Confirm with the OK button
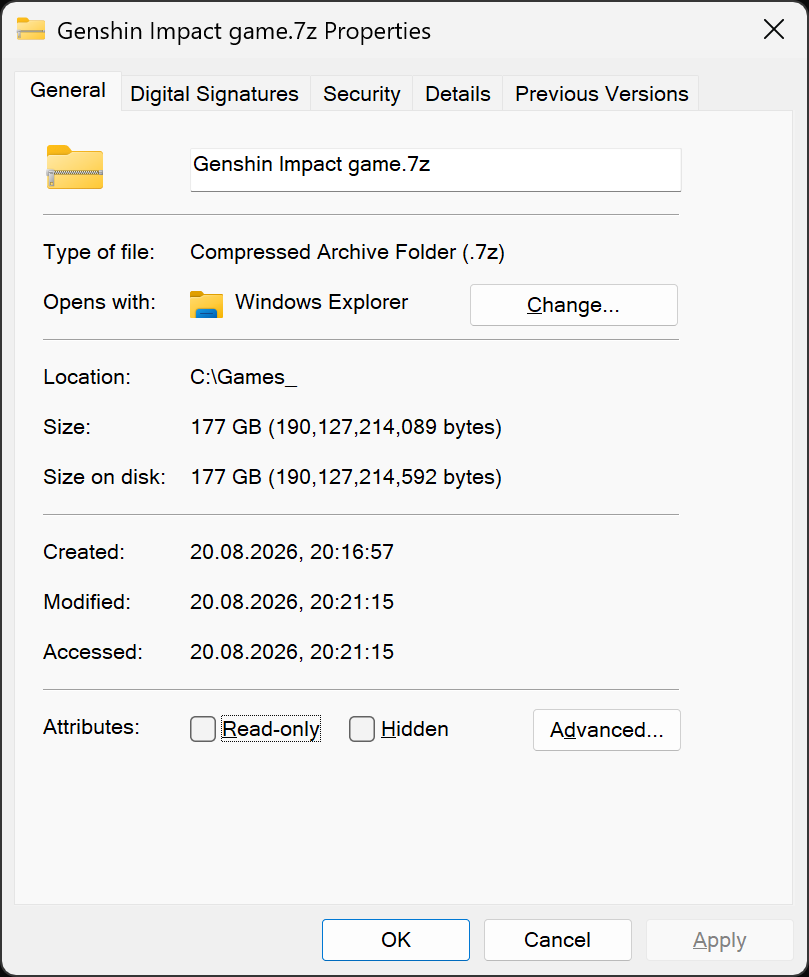Screen dimensions: 809x977 click(396, 940)
